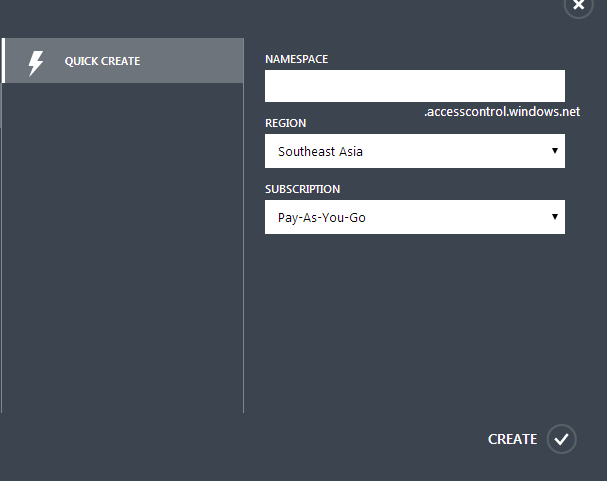Click the NAMESPACE field label

coord(297,59)
